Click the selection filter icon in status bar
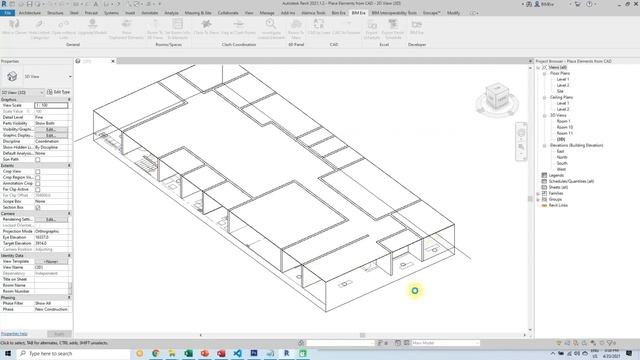 coord(610,343)
